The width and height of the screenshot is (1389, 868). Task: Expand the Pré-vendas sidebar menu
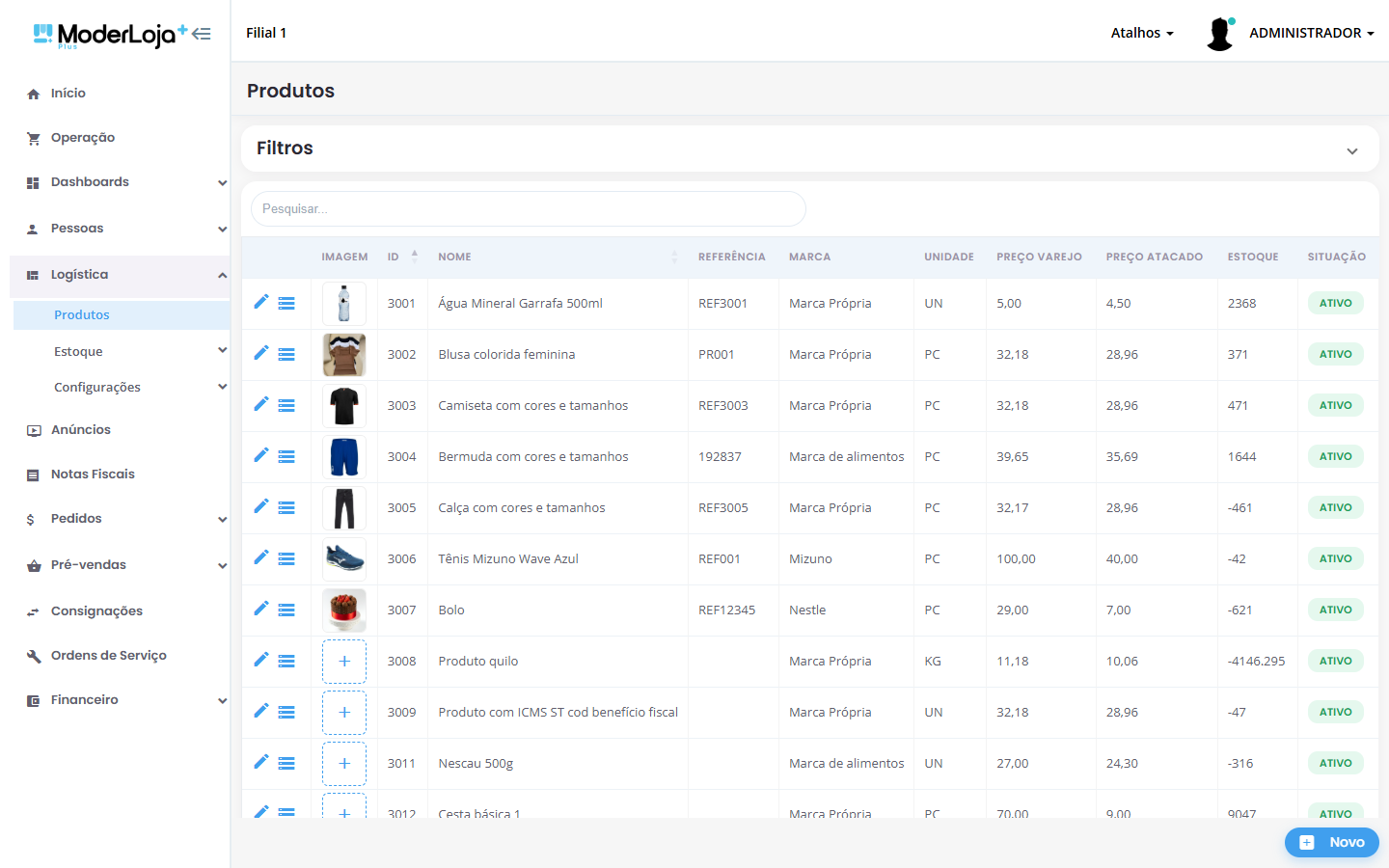(120, 565)
